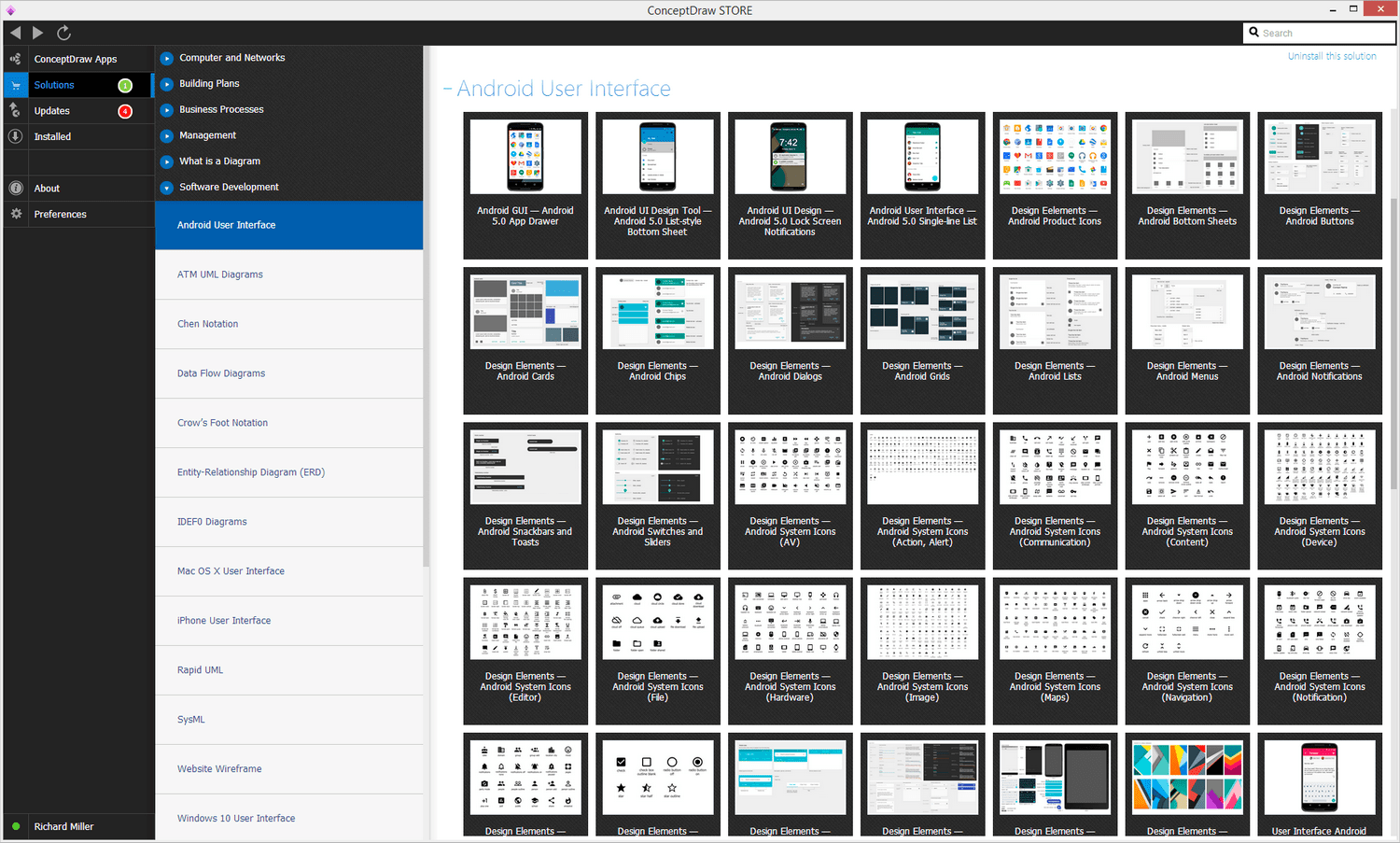Expand the Computer and Networks category
The height and width of the screenshot is (843, 1400).
click(167, 58)
